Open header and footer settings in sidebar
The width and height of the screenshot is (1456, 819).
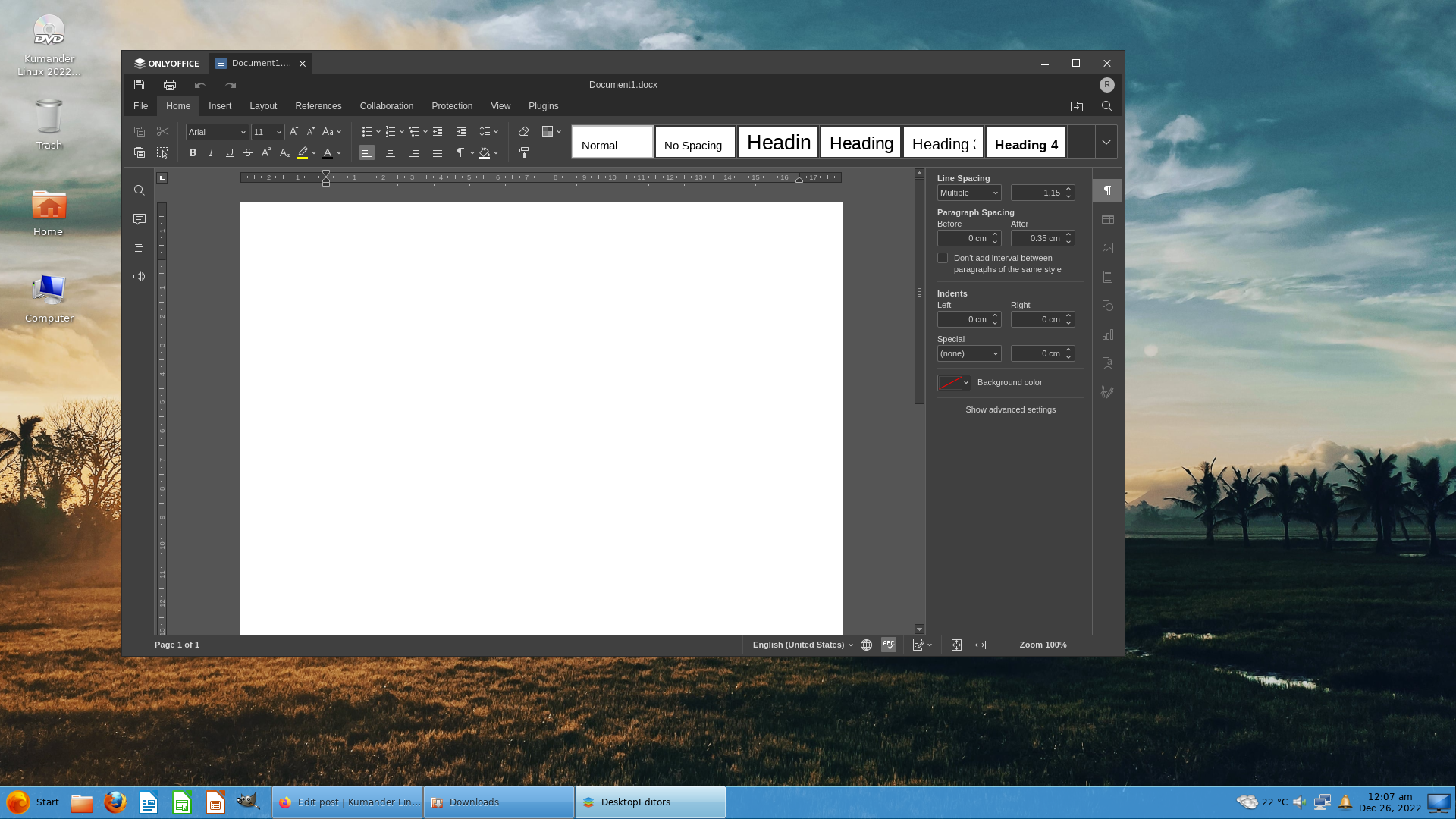(1108, 277)
